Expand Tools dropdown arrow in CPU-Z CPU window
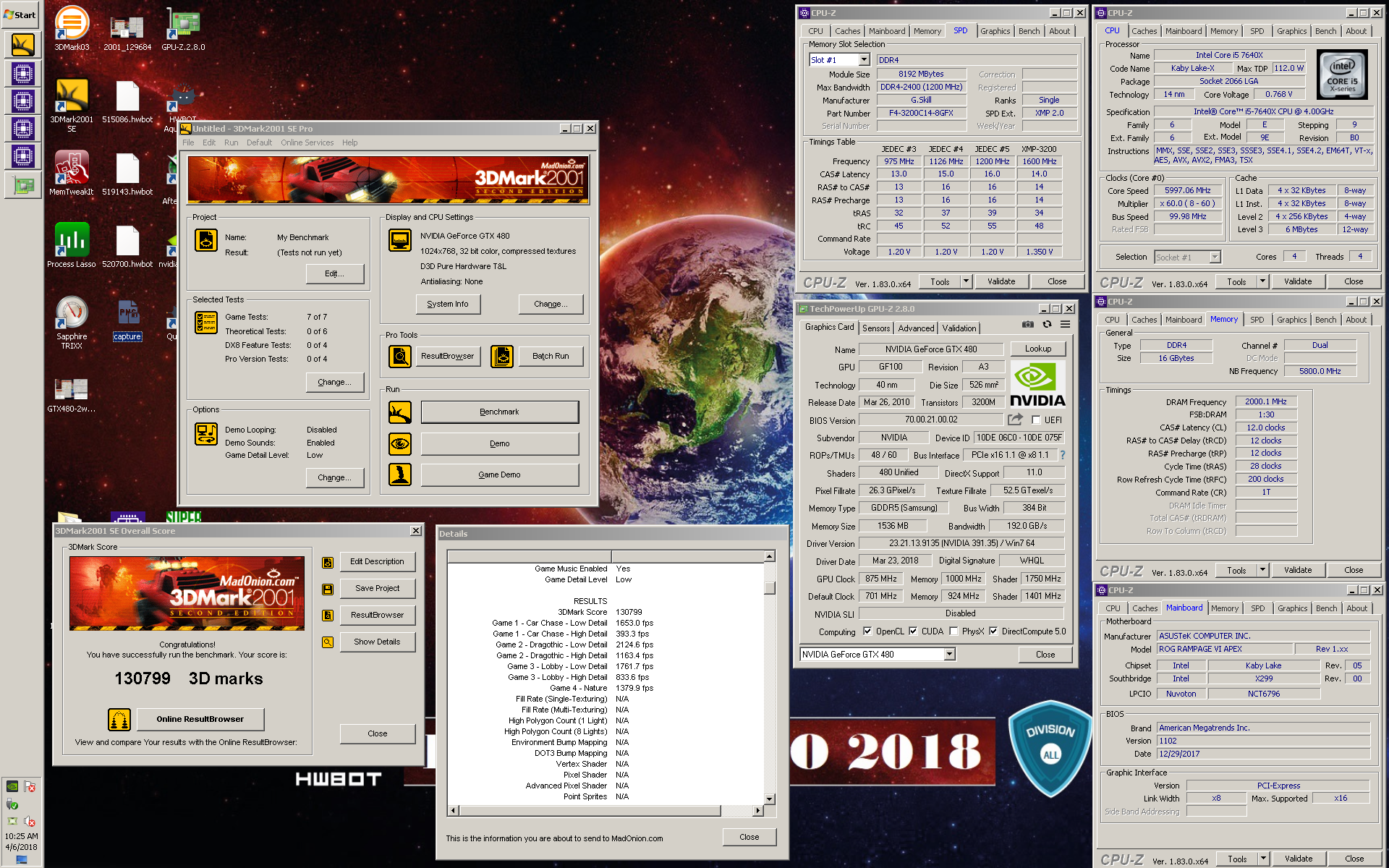This screenshot has height=868, width=1389. click(x=1262, y=281)
